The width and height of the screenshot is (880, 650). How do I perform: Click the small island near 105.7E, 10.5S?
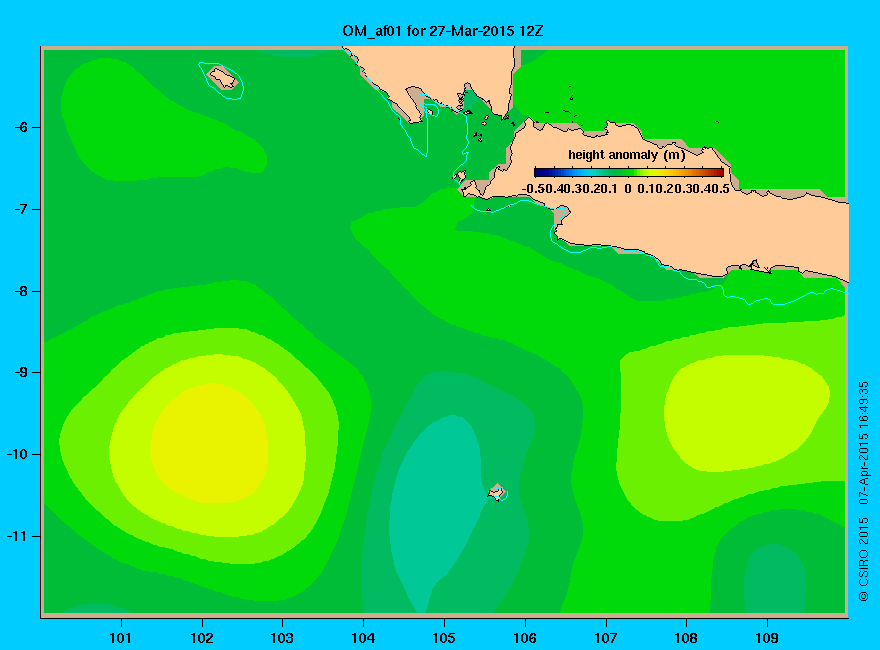[496, 492]
